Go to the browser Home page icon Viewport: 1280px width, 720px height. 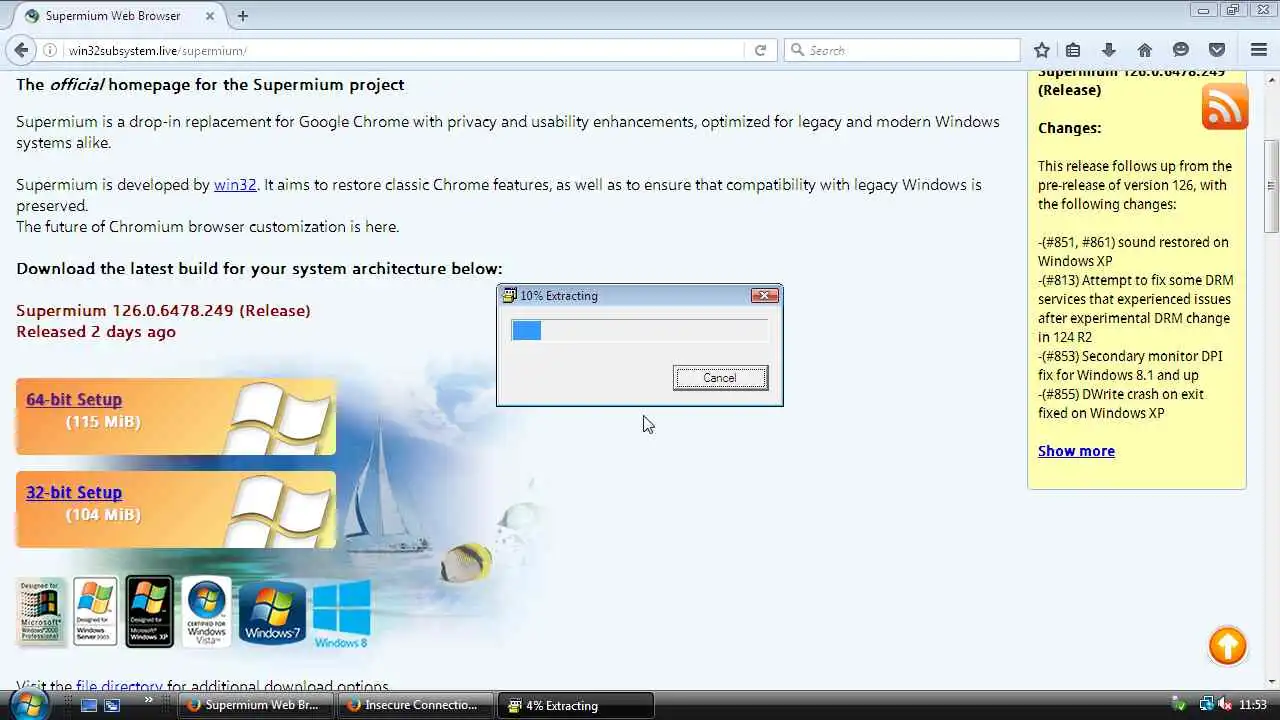(1145, 50)
